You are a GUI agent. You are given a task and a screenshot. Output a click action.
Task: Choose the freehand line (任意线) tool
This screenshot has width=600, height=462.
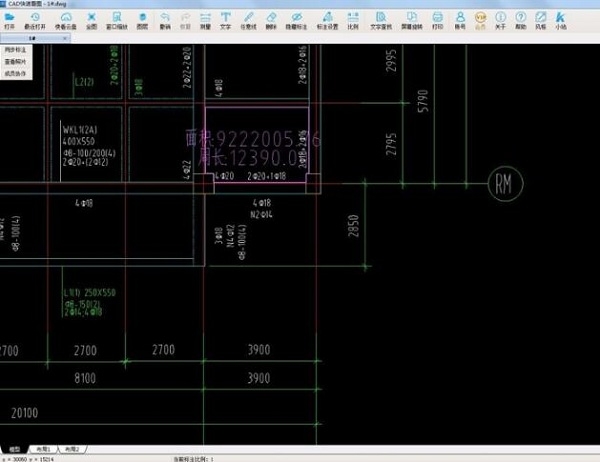[x=248, y=21]
